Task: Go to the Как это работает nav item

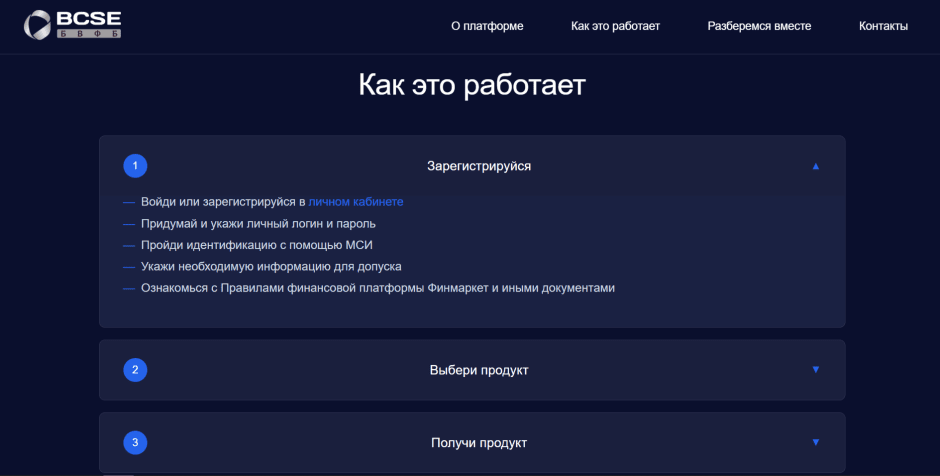Action: coord(615,26)
